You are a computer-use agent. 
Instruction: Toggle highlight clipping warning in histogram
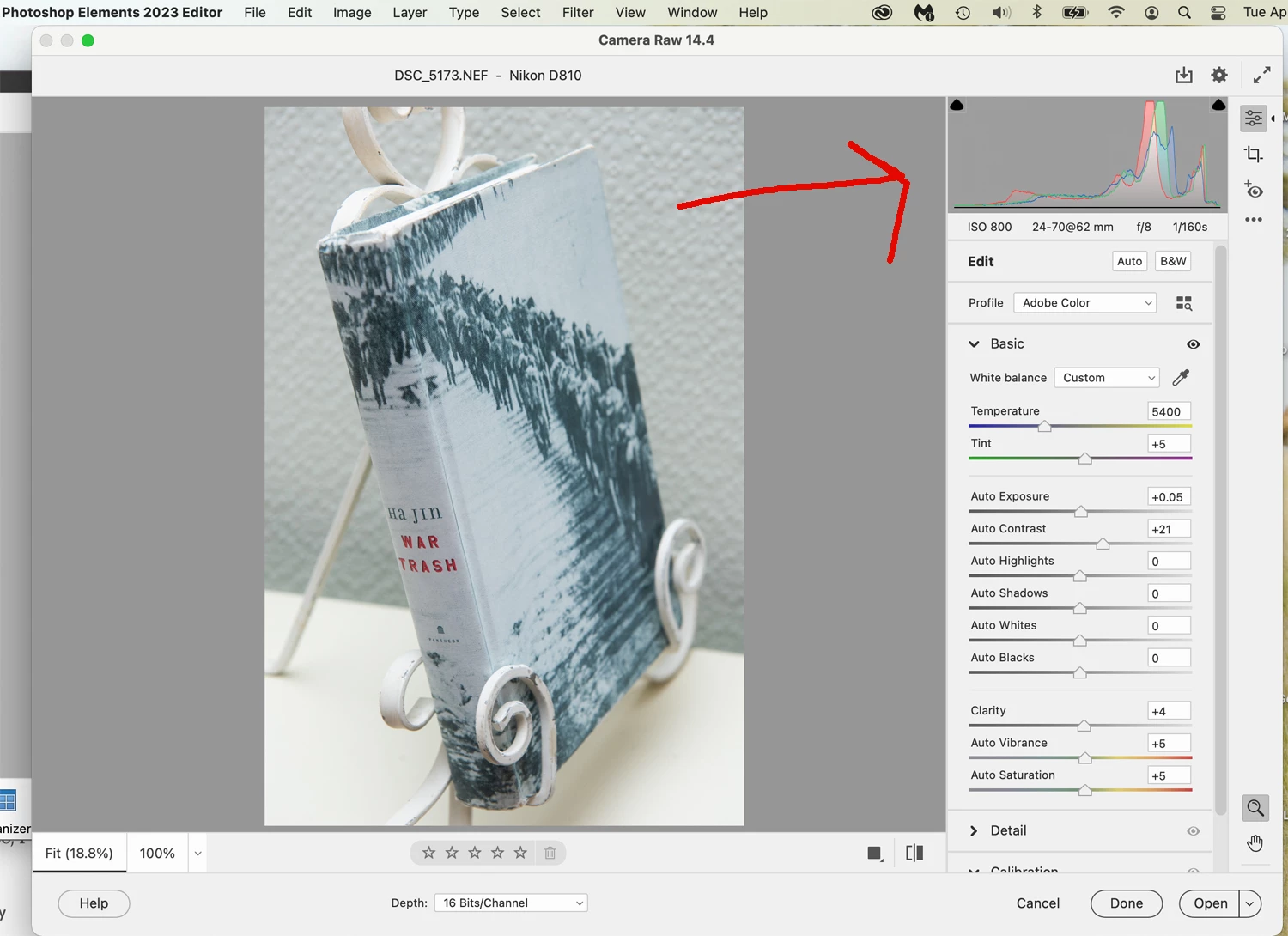(x=1218, y=105)
